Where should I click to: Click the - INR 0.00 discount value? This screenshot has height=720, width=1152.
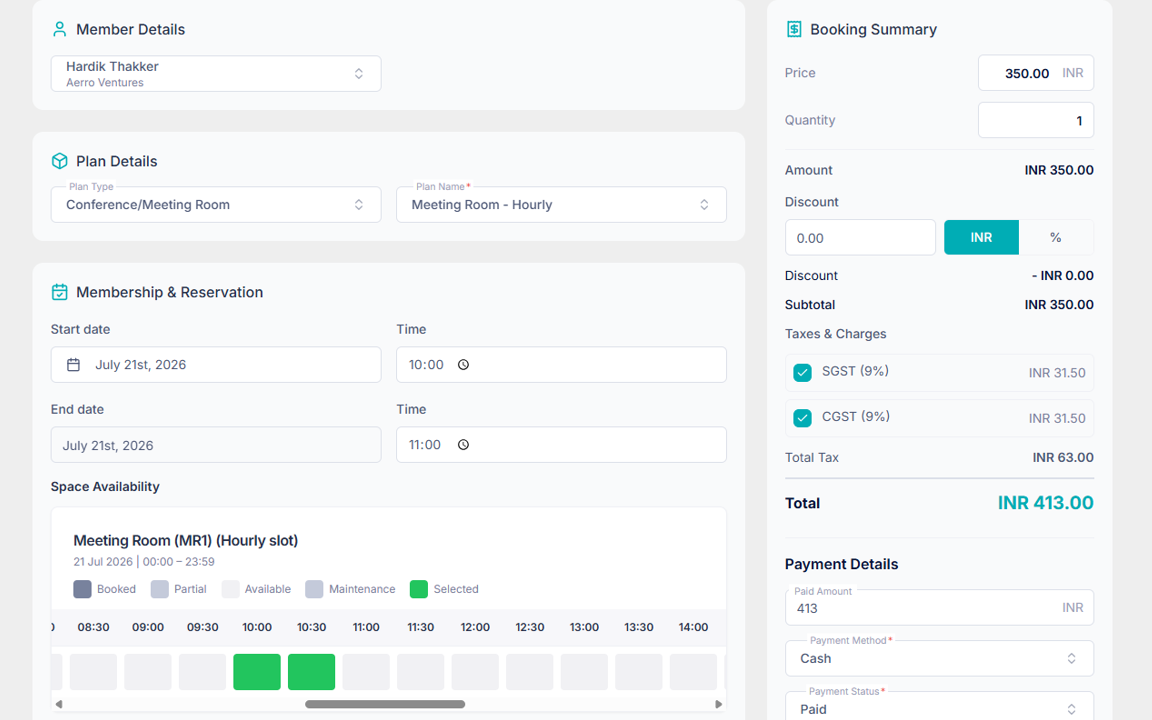1062,276
